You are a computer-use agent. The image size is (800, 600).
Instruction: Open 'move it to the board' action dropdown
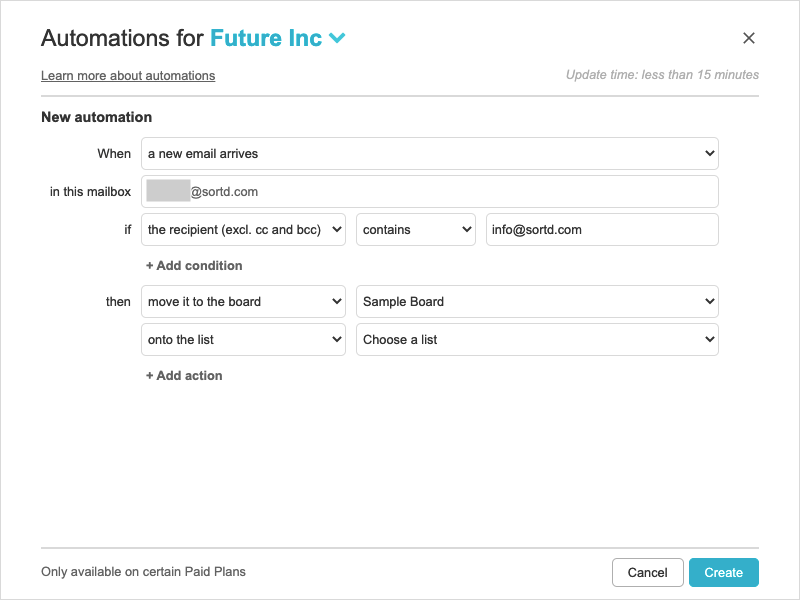[x=243, y=302]
